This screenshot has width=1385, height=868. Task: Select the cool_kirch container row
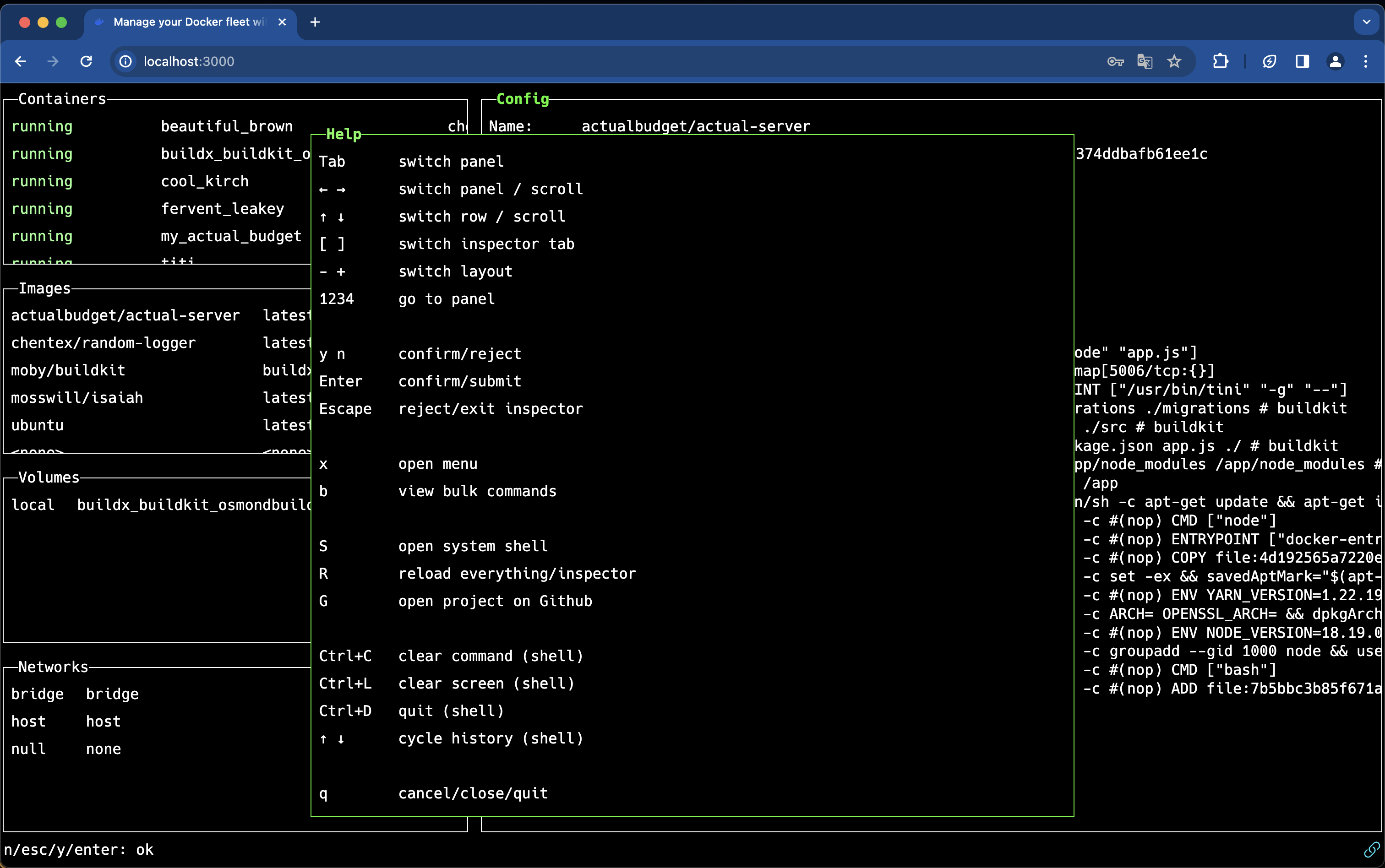click(x=204, y=181)
